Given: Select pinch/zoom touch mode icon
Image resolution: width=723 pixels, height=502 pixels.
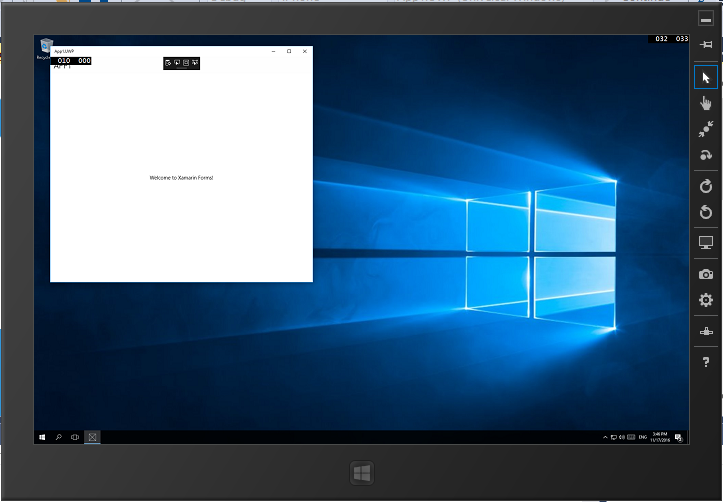Looking at the screenshot, I should click(705, 130).
